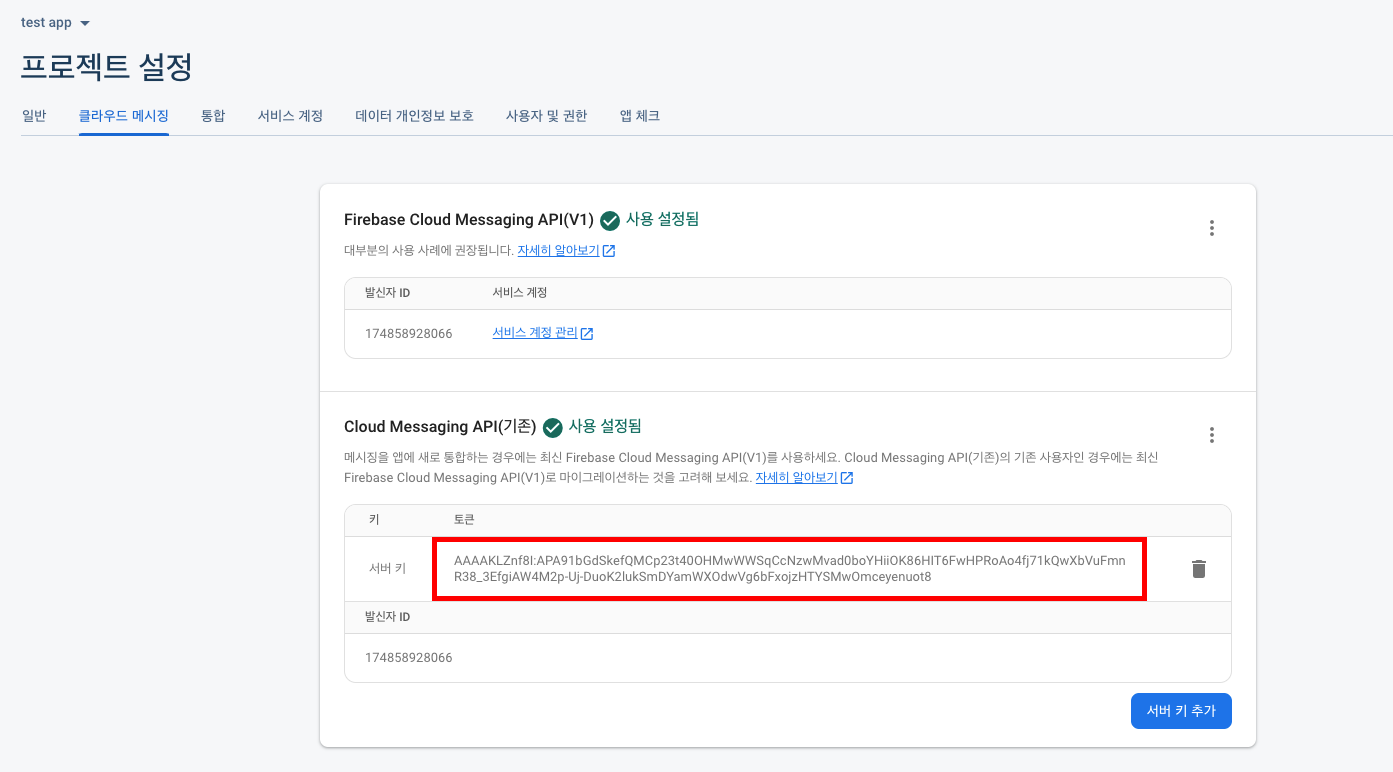The height and width of the screenshot is (772, 1393).
Task: Click the 서버 키 추가 button
Action: point(1181,711)
